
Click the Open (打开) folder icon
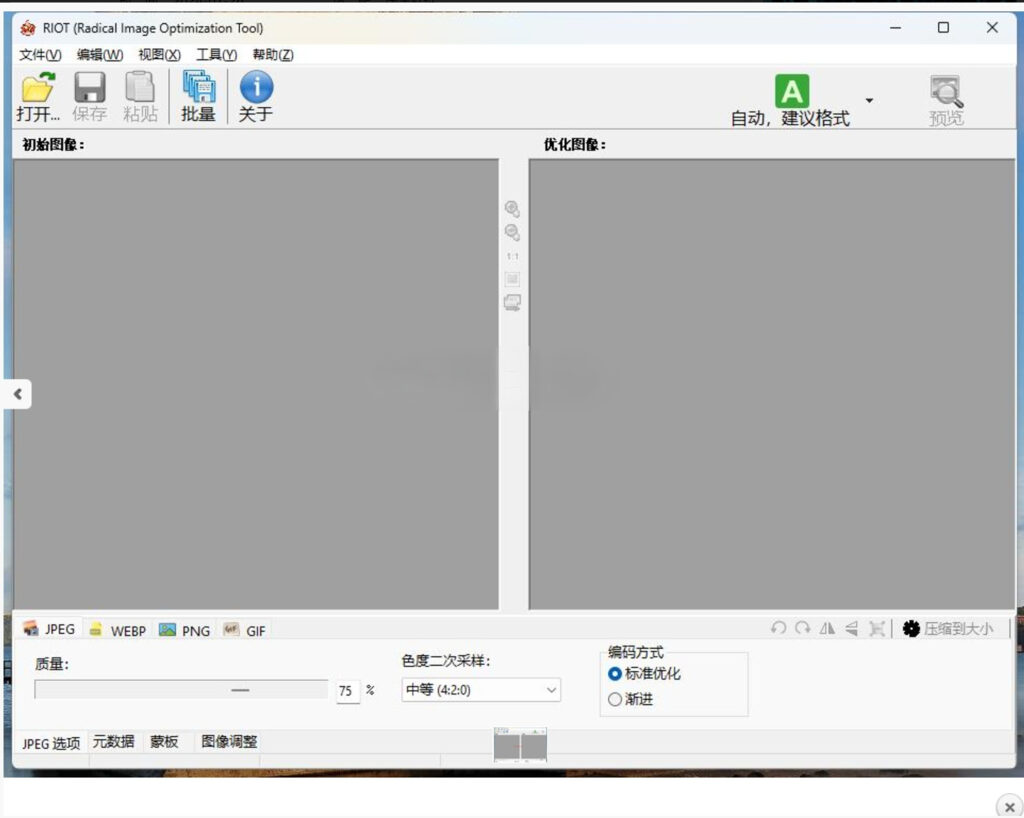[38, 88]
